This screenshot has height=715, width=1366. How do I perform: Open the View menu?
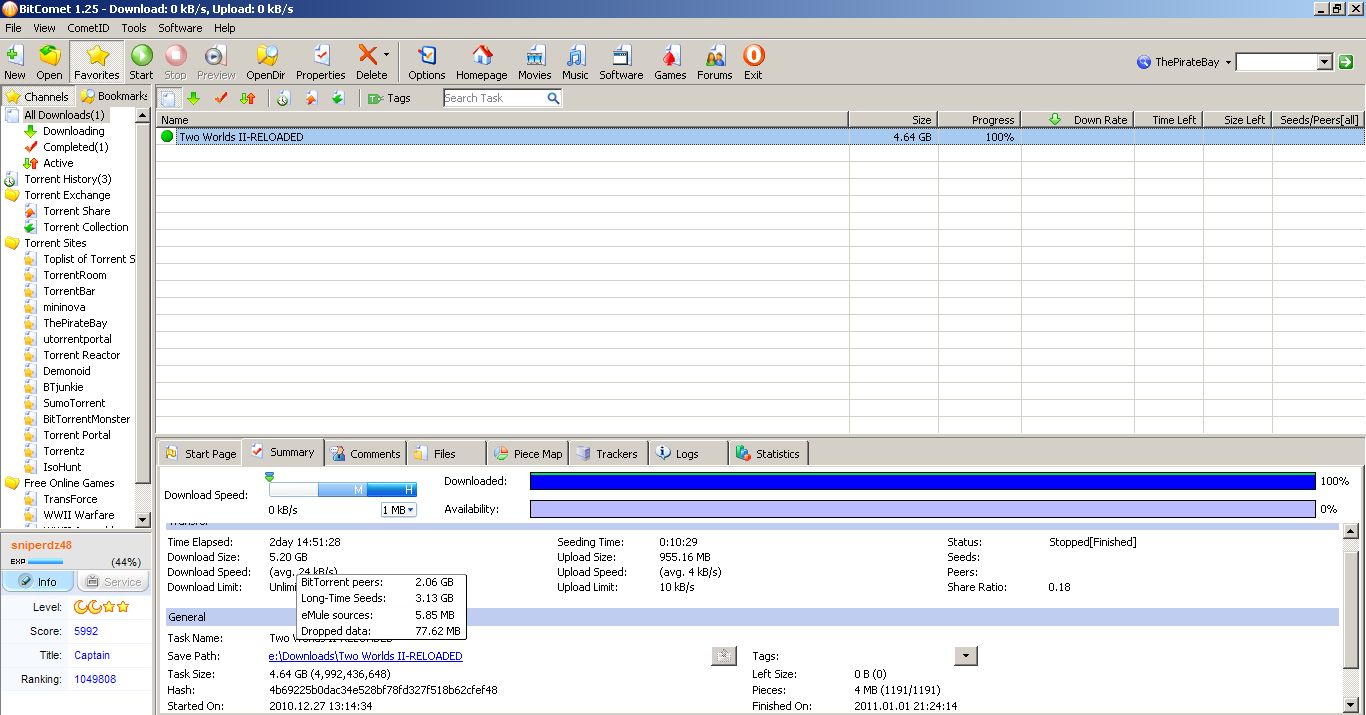[43, 28]
